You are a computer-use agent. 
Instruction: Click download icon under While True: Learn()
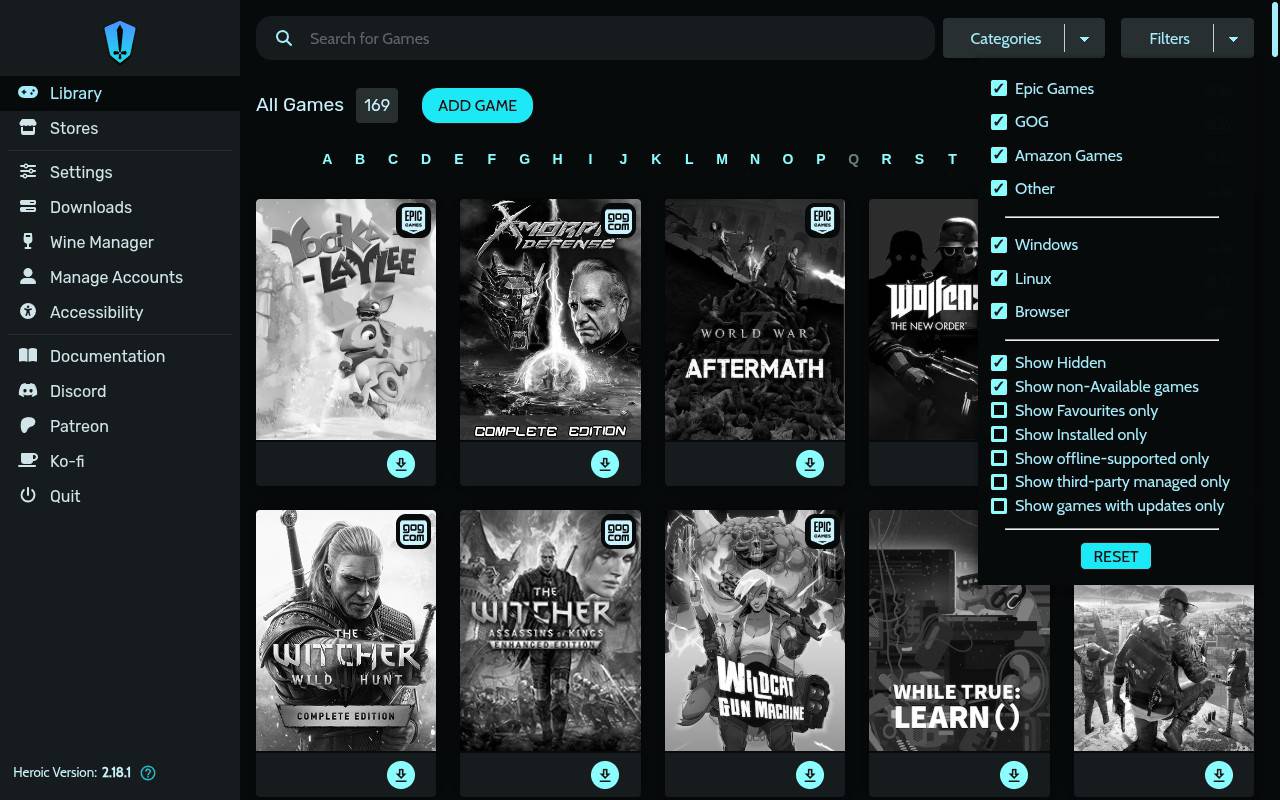[x=1014, y=775]
